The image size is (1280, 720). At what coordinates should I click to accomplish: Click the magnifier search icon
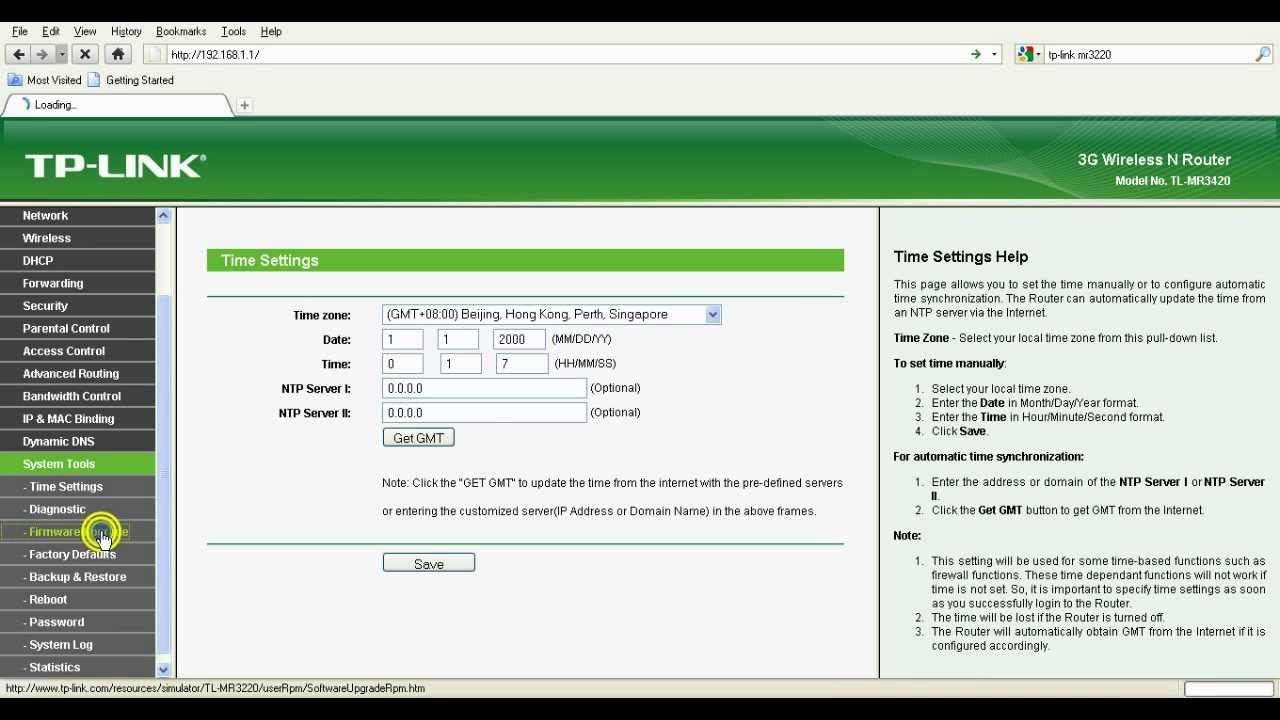[x=1263, y=54]
